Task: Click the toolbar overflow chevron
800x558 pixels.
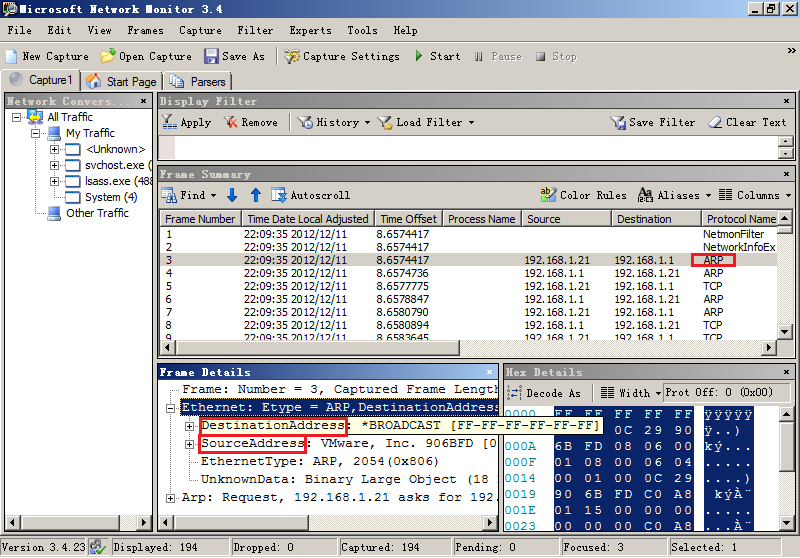Action: click(791, 50)
